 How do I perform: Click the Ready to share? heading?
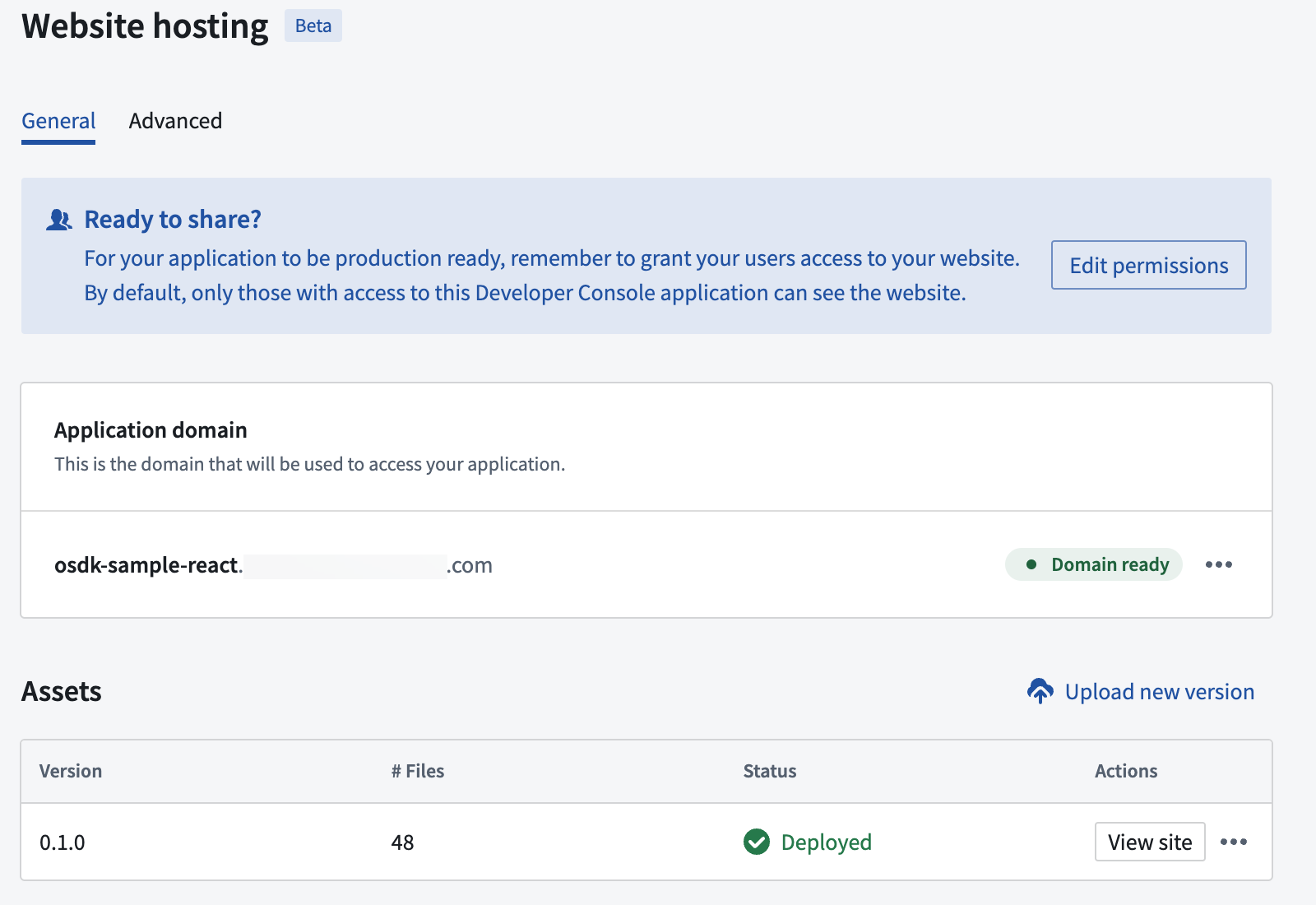coord(173,220)
